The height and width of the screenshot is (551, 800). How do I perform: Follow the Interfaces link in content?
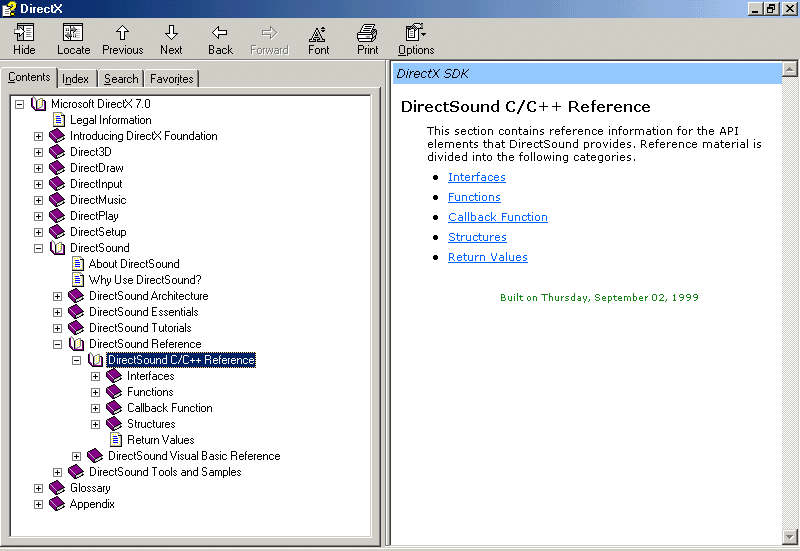pos(476,177)
